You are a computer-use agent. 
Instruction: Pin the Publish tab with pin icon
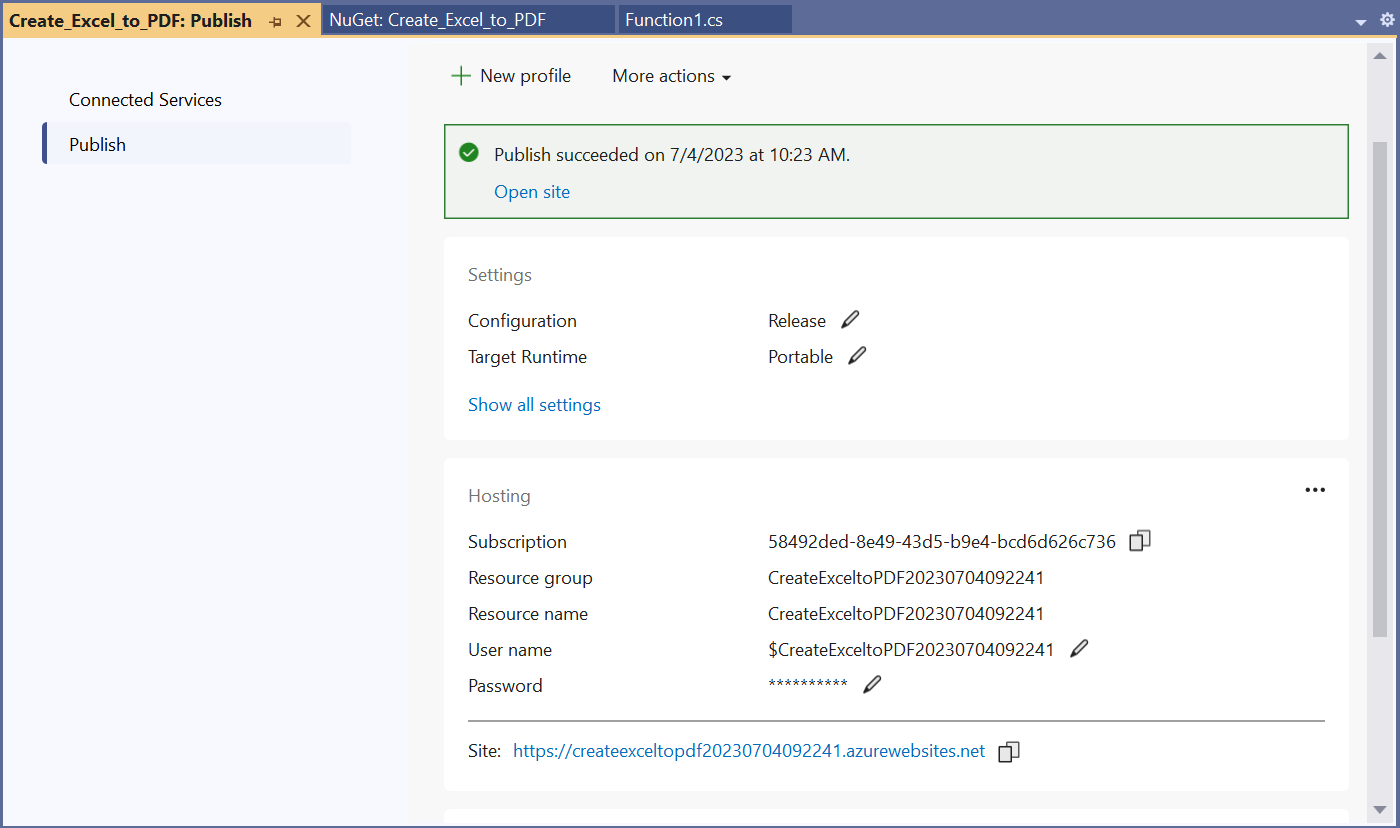[x=276, y=21]
